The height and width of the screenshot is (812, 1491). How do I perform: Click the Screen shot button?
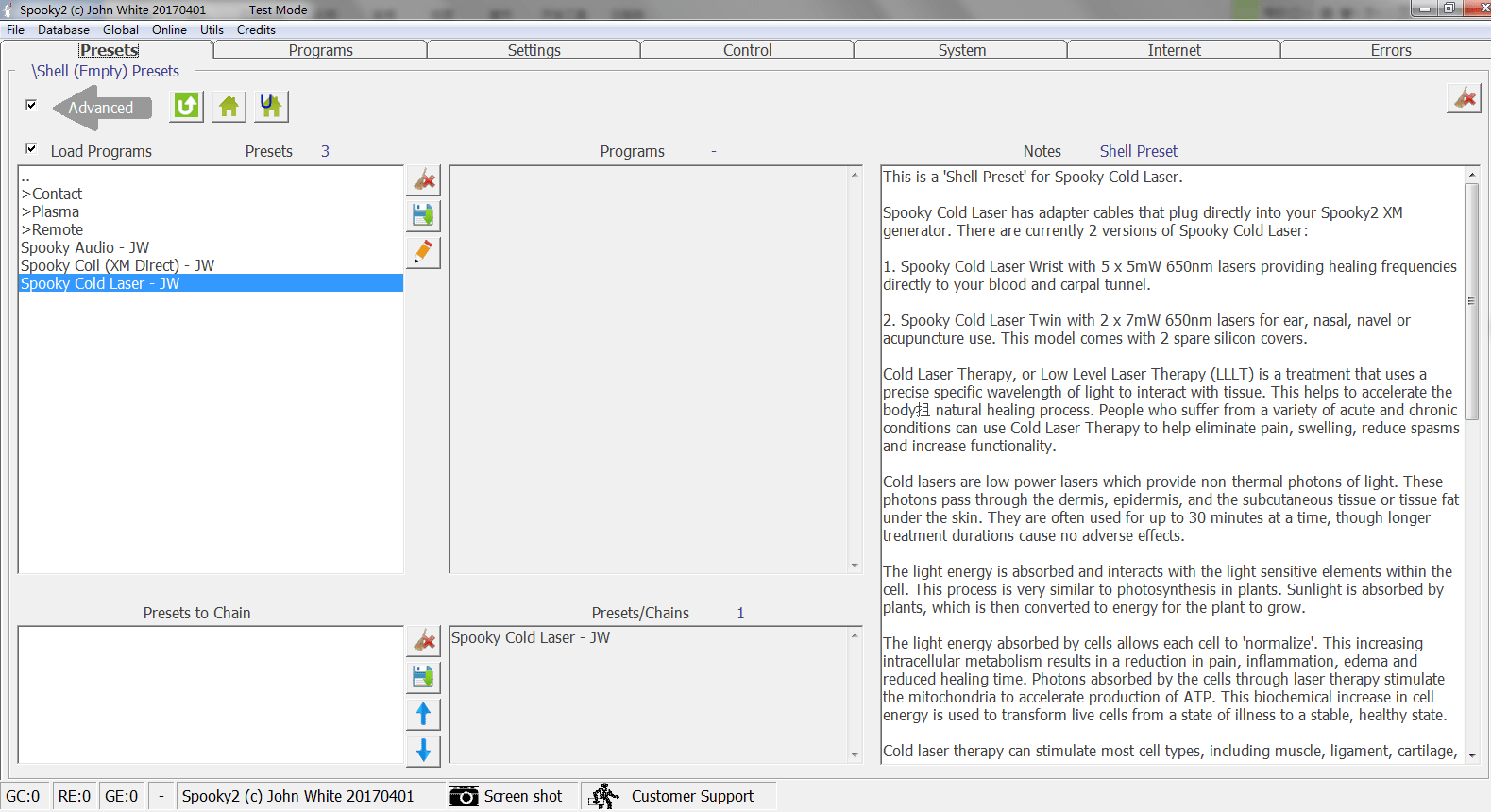click(x=507, y=796)
